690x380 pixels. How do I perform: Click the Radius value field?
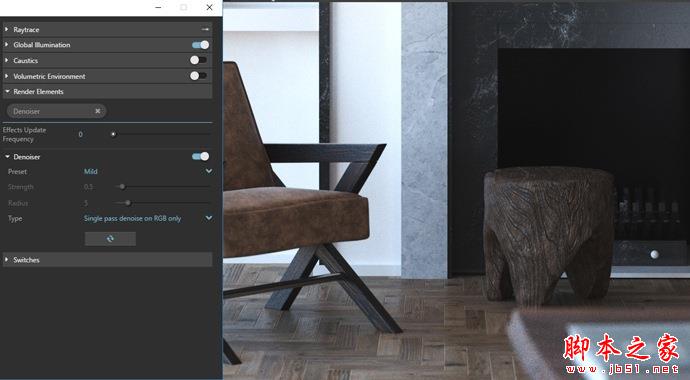(x=86, y=203)
